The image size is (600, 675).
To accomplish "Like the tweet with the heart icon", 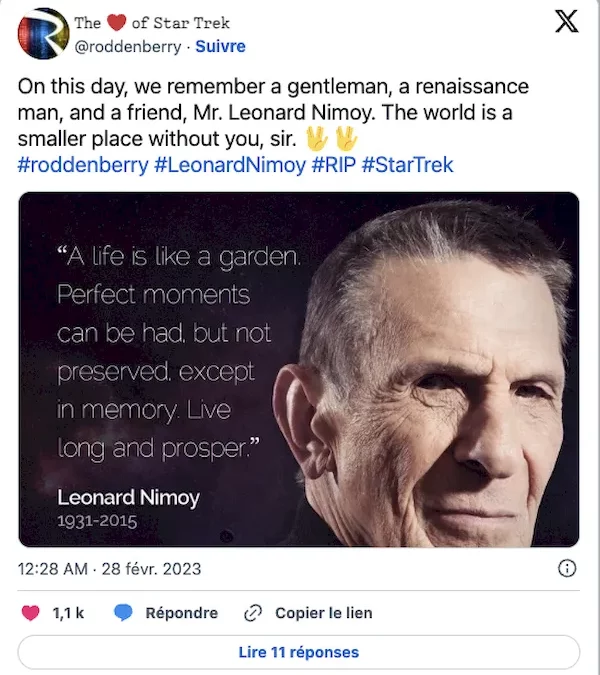I will click(31, 613).
